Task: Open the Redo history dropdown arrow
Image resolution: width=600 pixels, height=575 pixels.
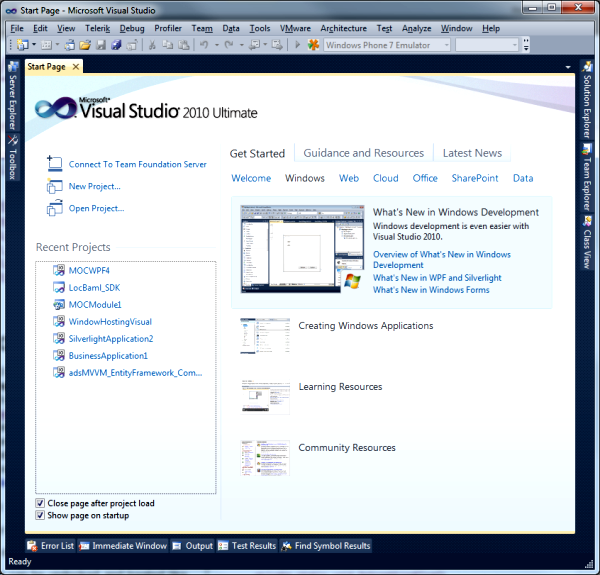Action: tap(241, 45)
